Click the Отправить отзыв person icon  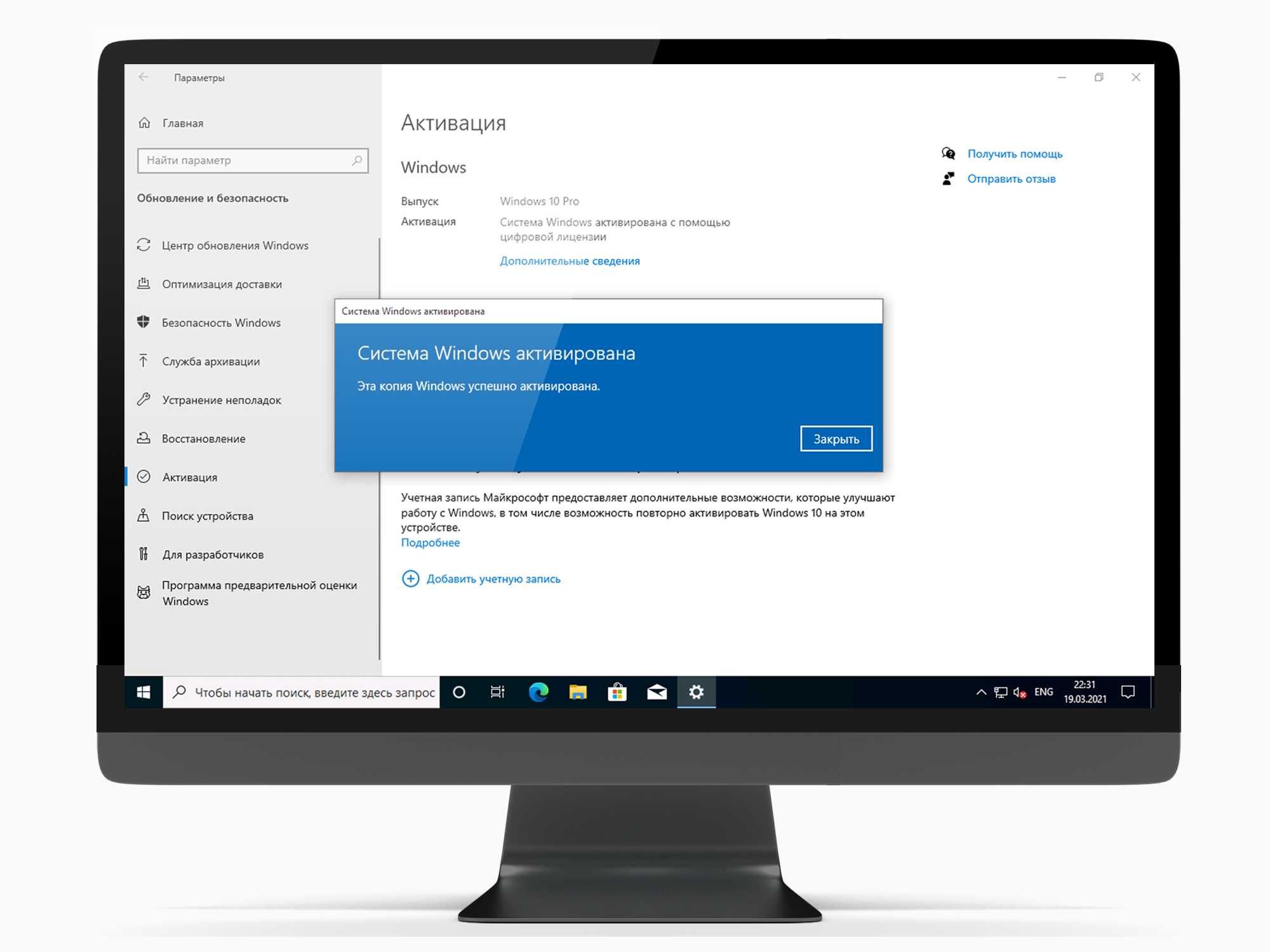tap(949, 179)
